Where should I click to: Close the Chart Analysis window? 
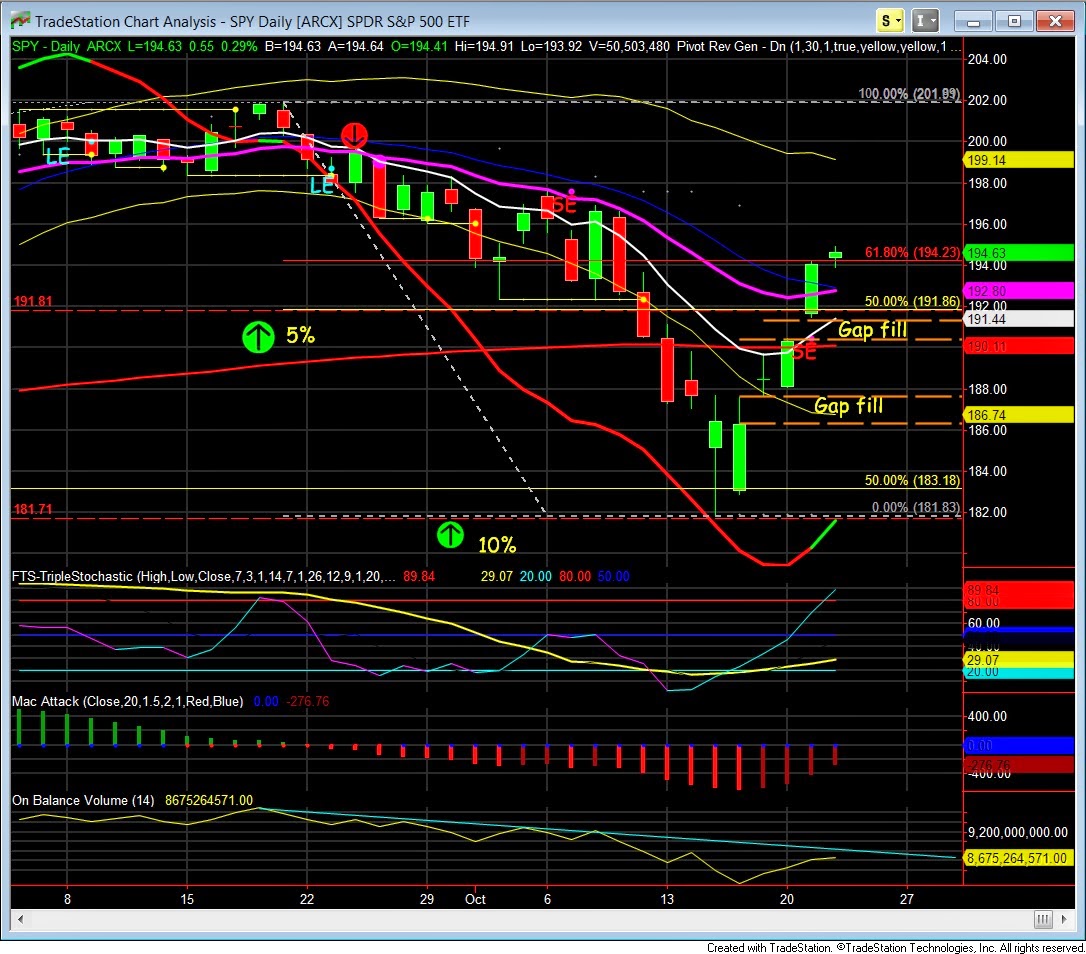[1055, 21]
